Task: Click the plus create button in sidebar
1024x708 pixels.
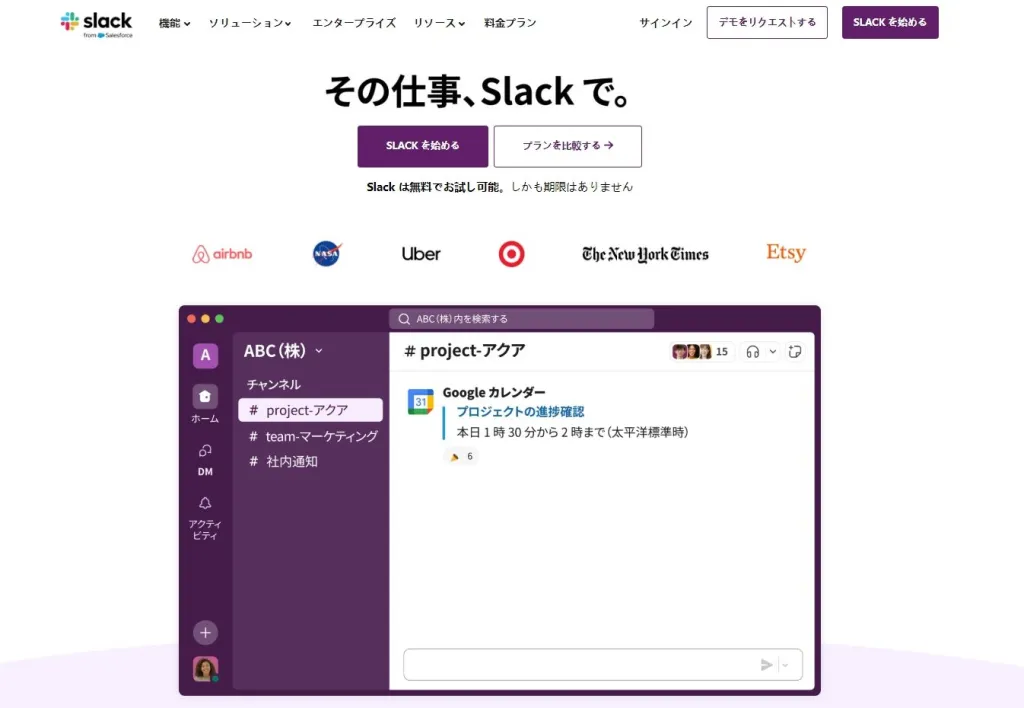Action: pos(205,632)
